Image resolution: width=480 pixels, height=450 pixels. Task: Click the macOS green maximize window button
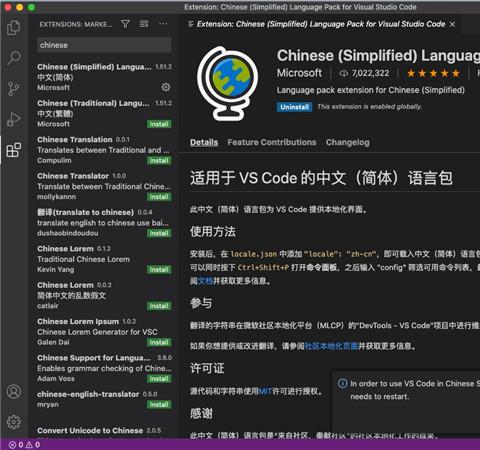(31, 7)
